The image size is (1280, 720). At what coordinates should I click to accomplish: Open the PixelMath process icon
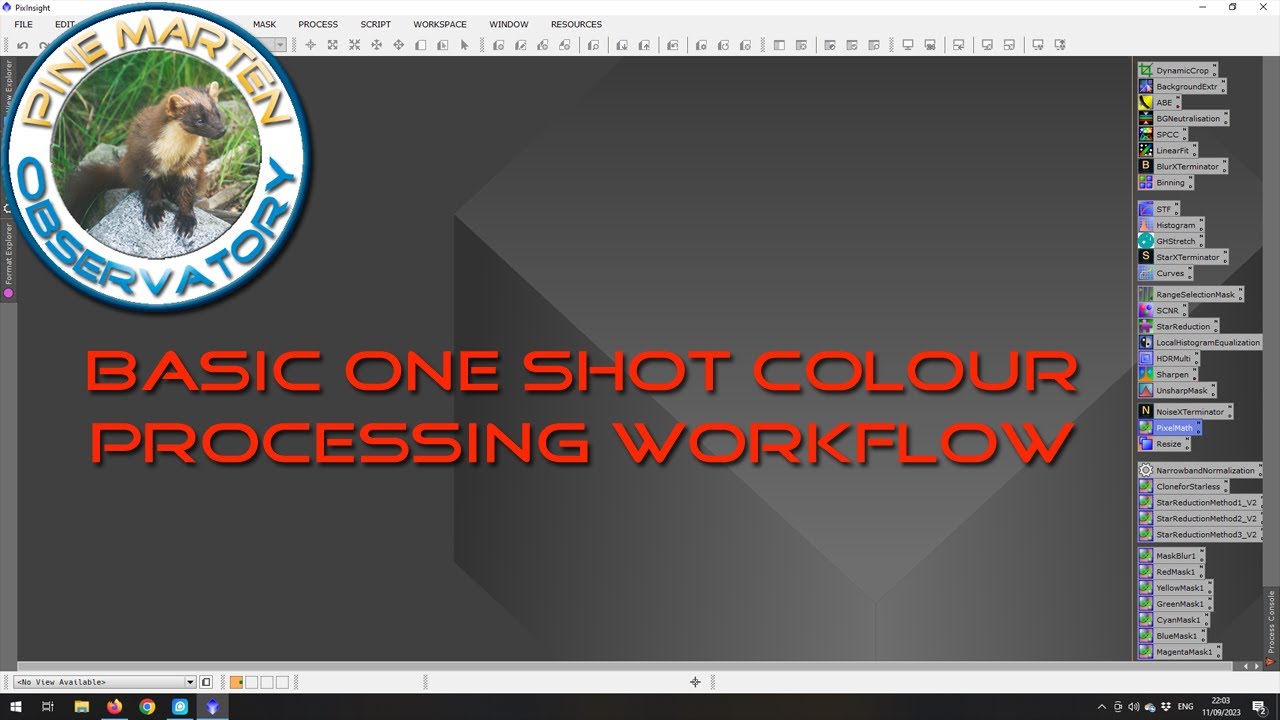pos(1170,428)
